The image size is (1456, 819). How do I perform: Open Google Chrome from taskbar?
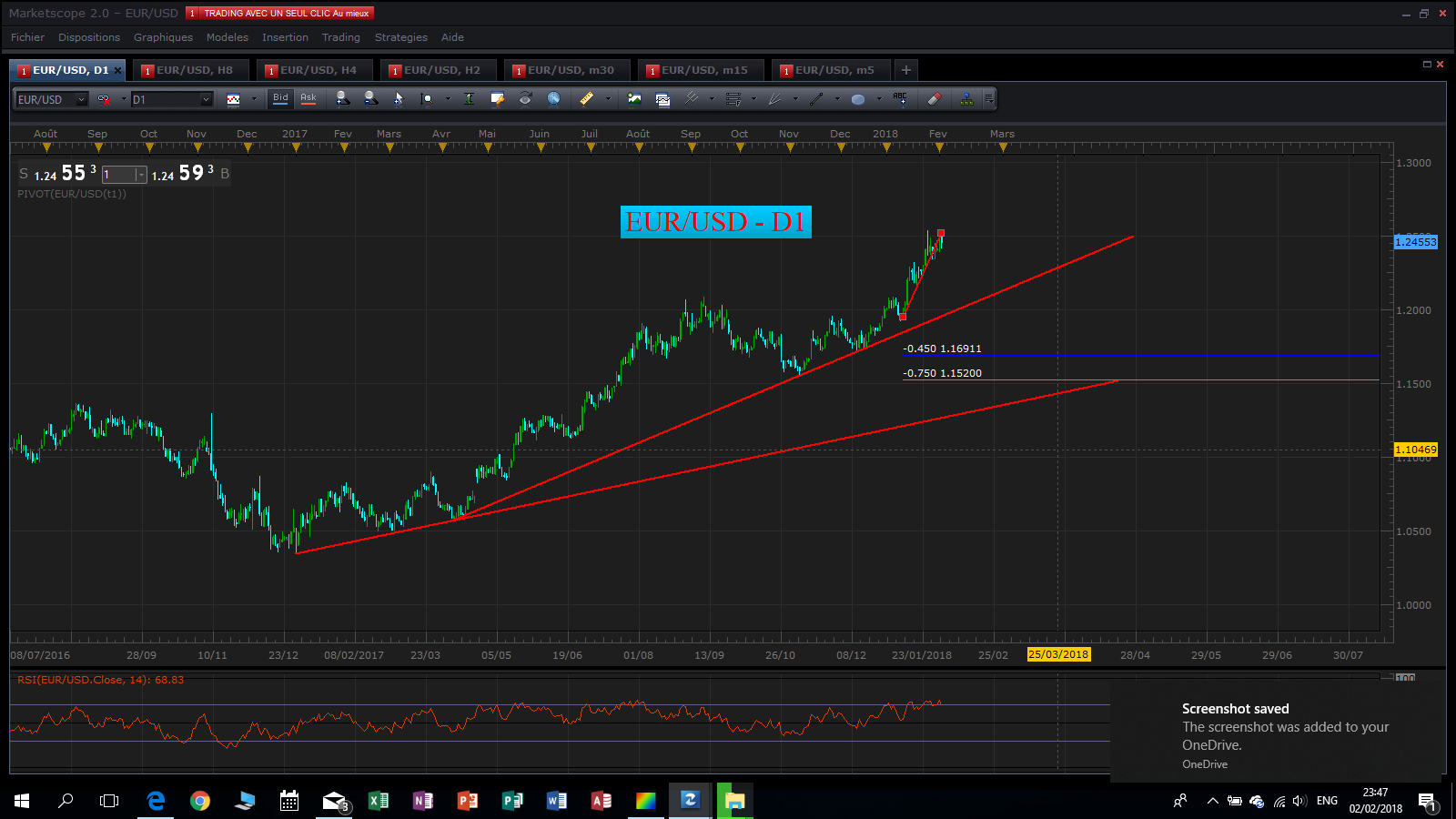point(200,801)
